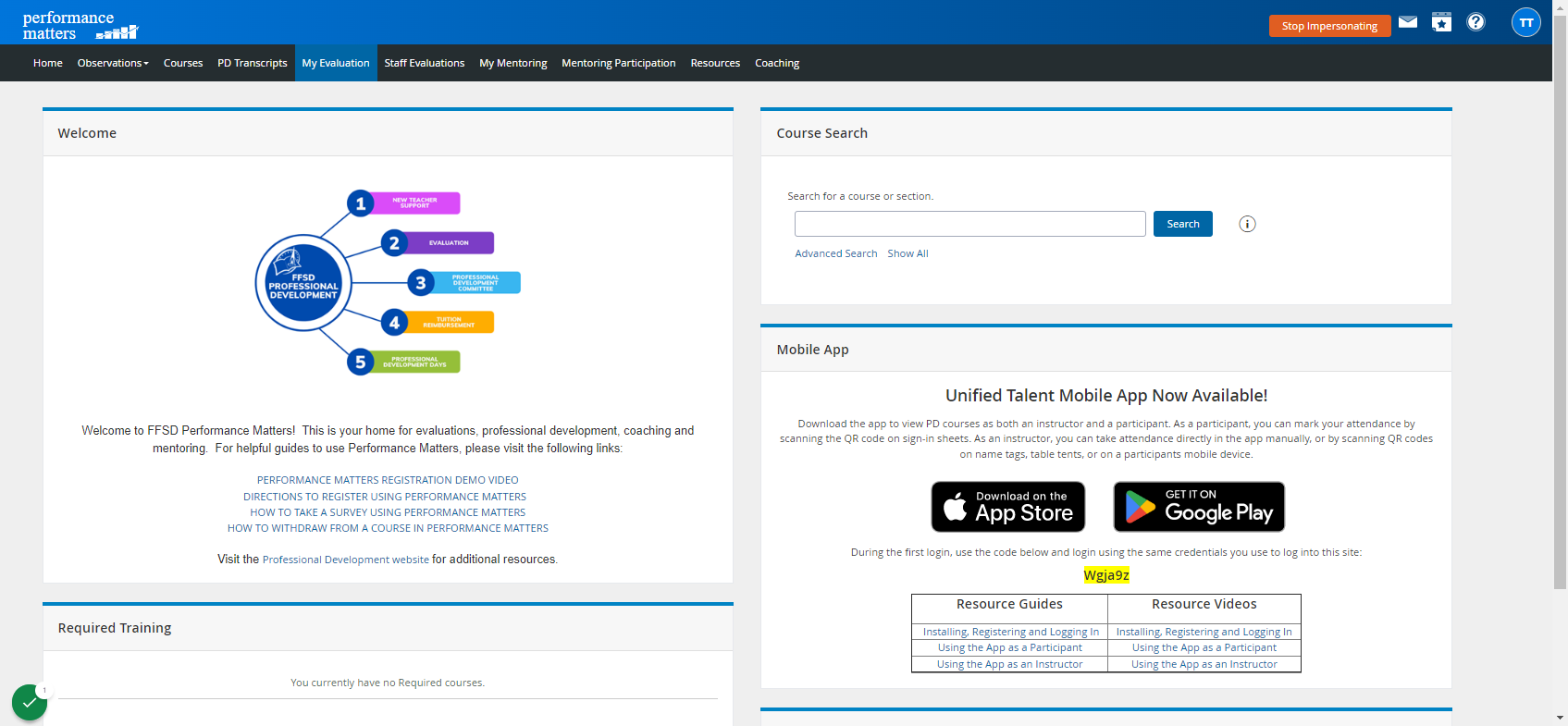This screenshot has height=726, width=1568.
Task: Open the Professional Development website link
Action: [x=346, y=560]
